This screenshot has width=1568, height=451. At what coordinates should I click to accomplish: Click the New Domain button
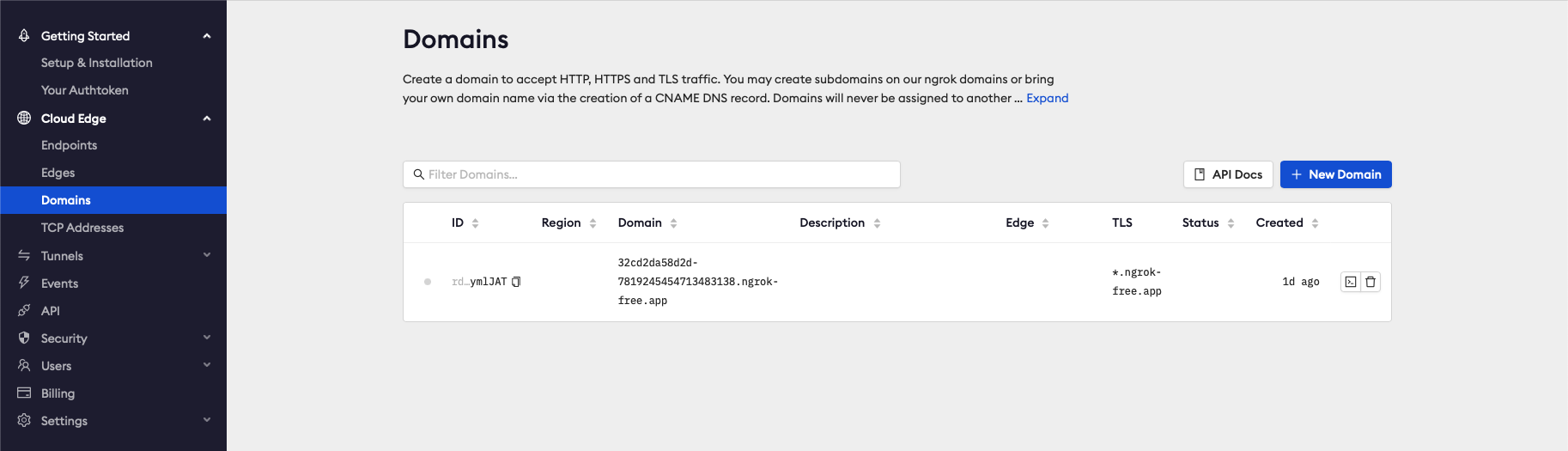(x=1335, y=174)
